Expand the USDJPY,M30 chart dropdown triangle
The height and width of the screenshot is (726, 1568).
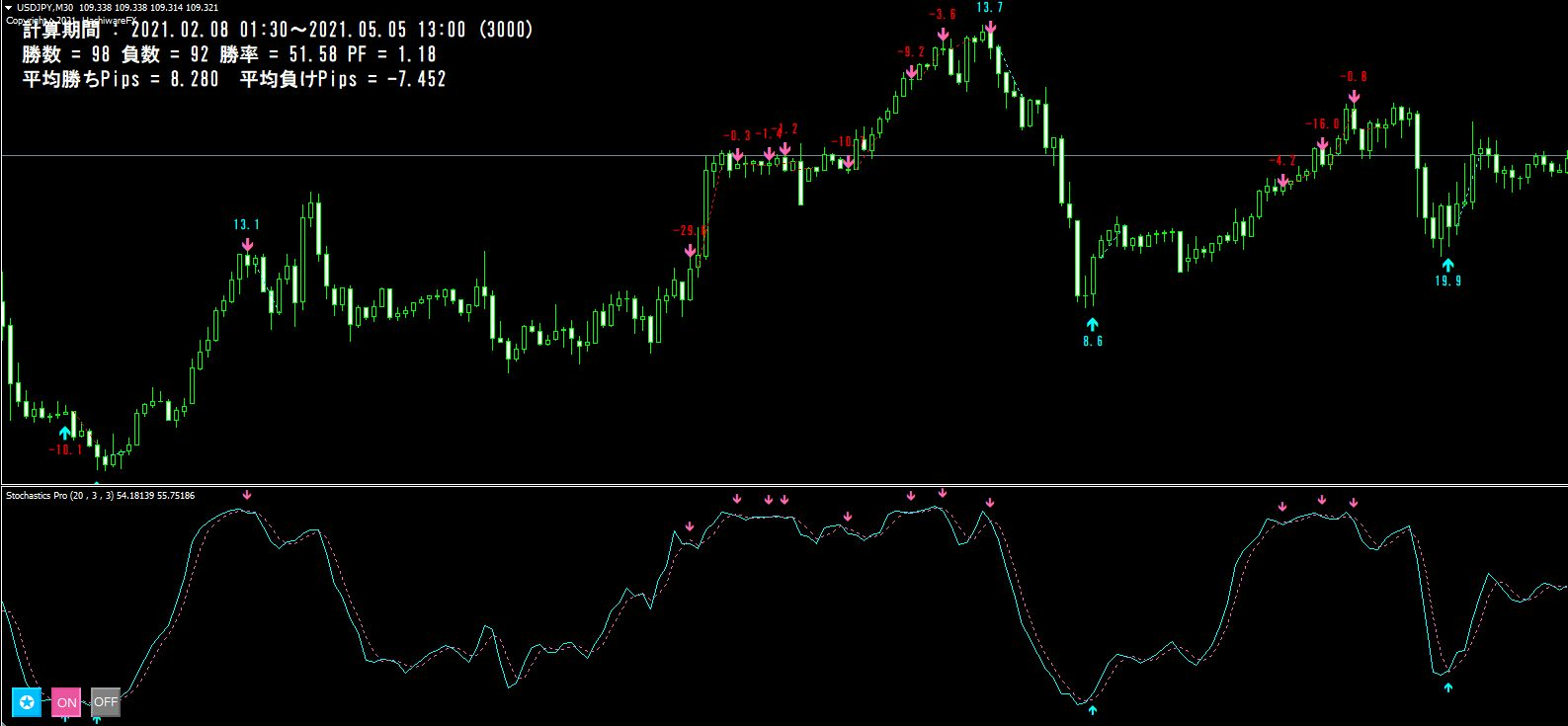click(x=10, y=7)
